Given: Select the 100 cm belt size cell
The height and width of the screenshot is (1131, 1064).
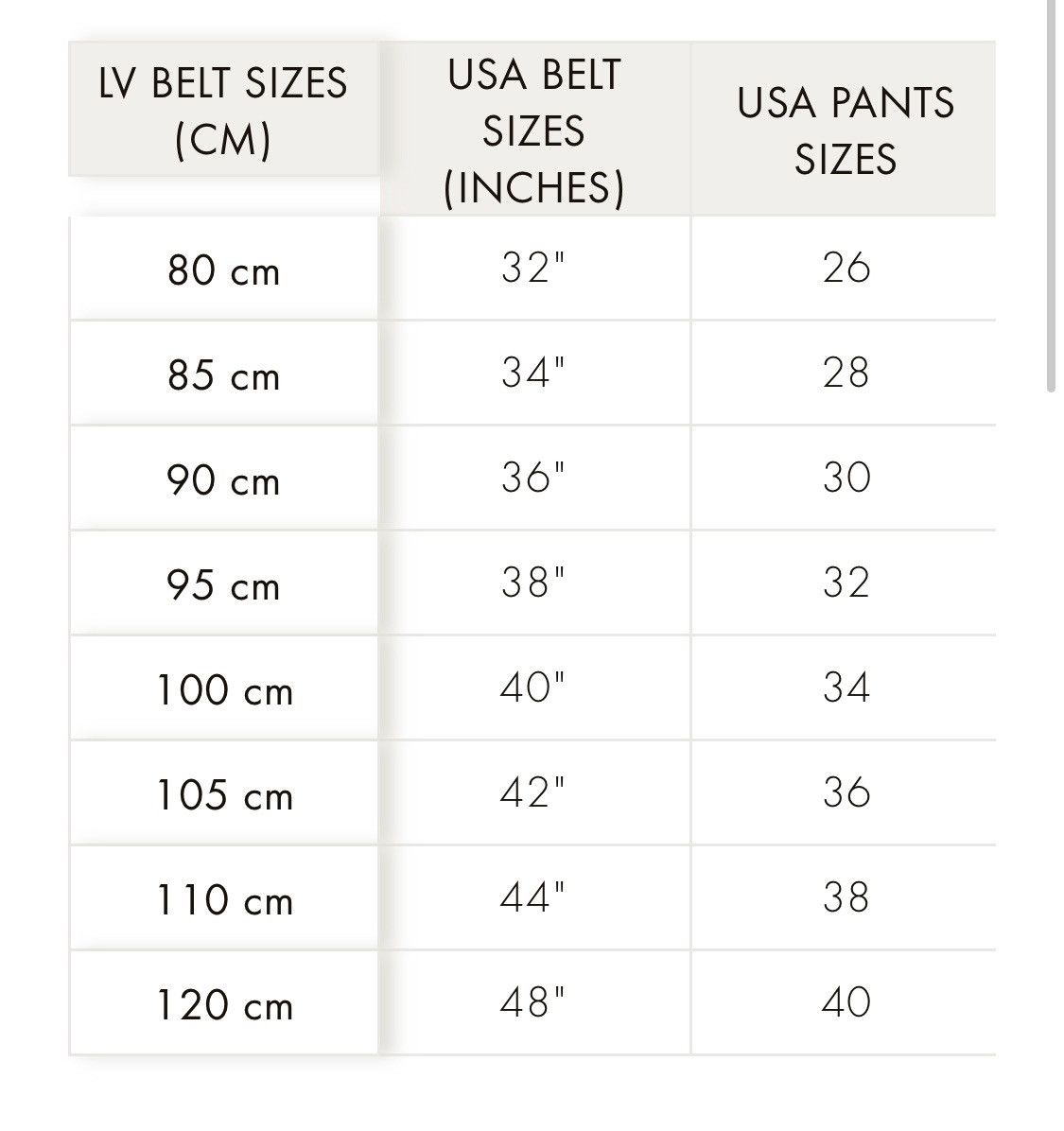Looking at the screenshot, I should click(x=223, y=688).
